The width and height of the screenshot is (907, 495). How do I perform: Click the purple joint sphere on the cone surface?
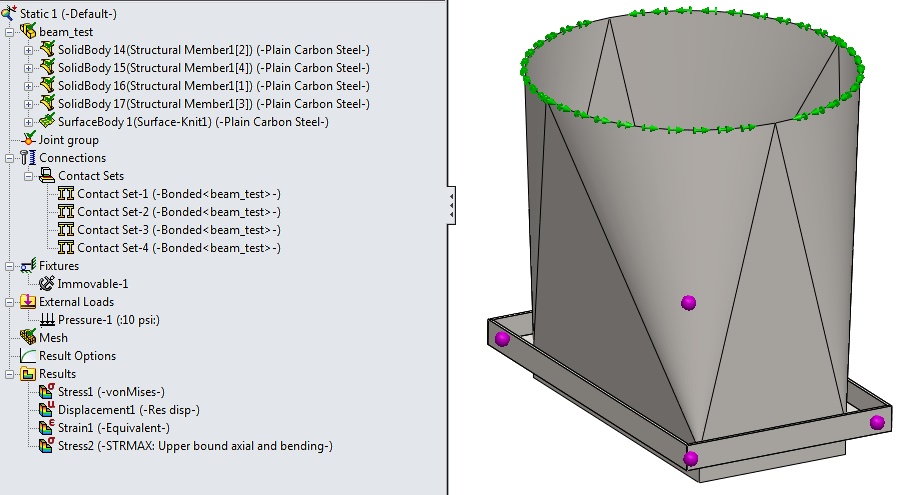(x=688, y=302)
